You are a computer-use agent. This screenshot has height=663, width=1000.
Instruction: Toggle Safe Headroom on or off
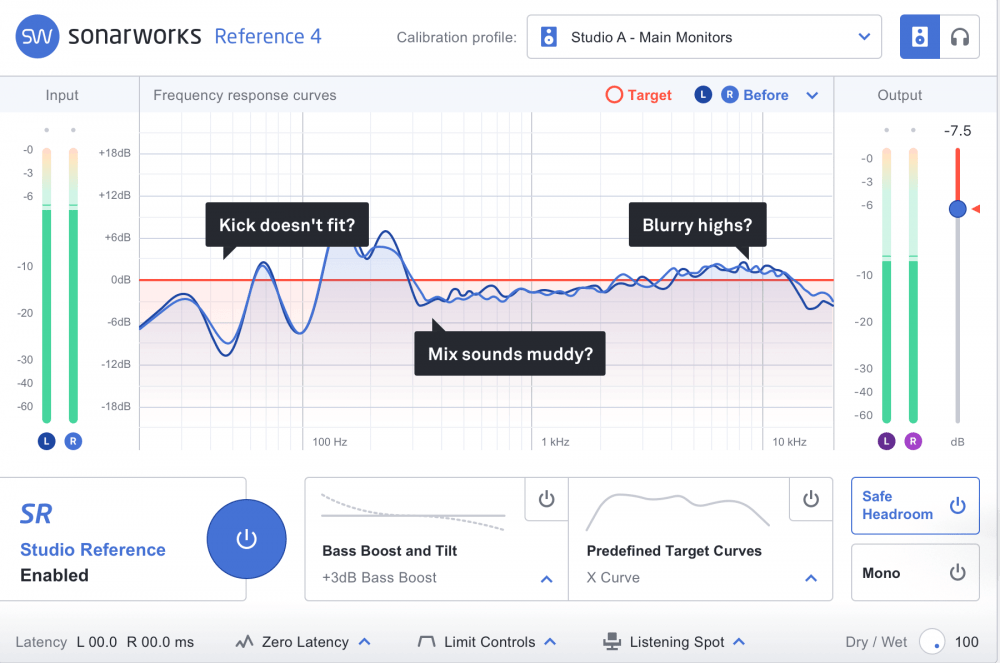[957, 505]
